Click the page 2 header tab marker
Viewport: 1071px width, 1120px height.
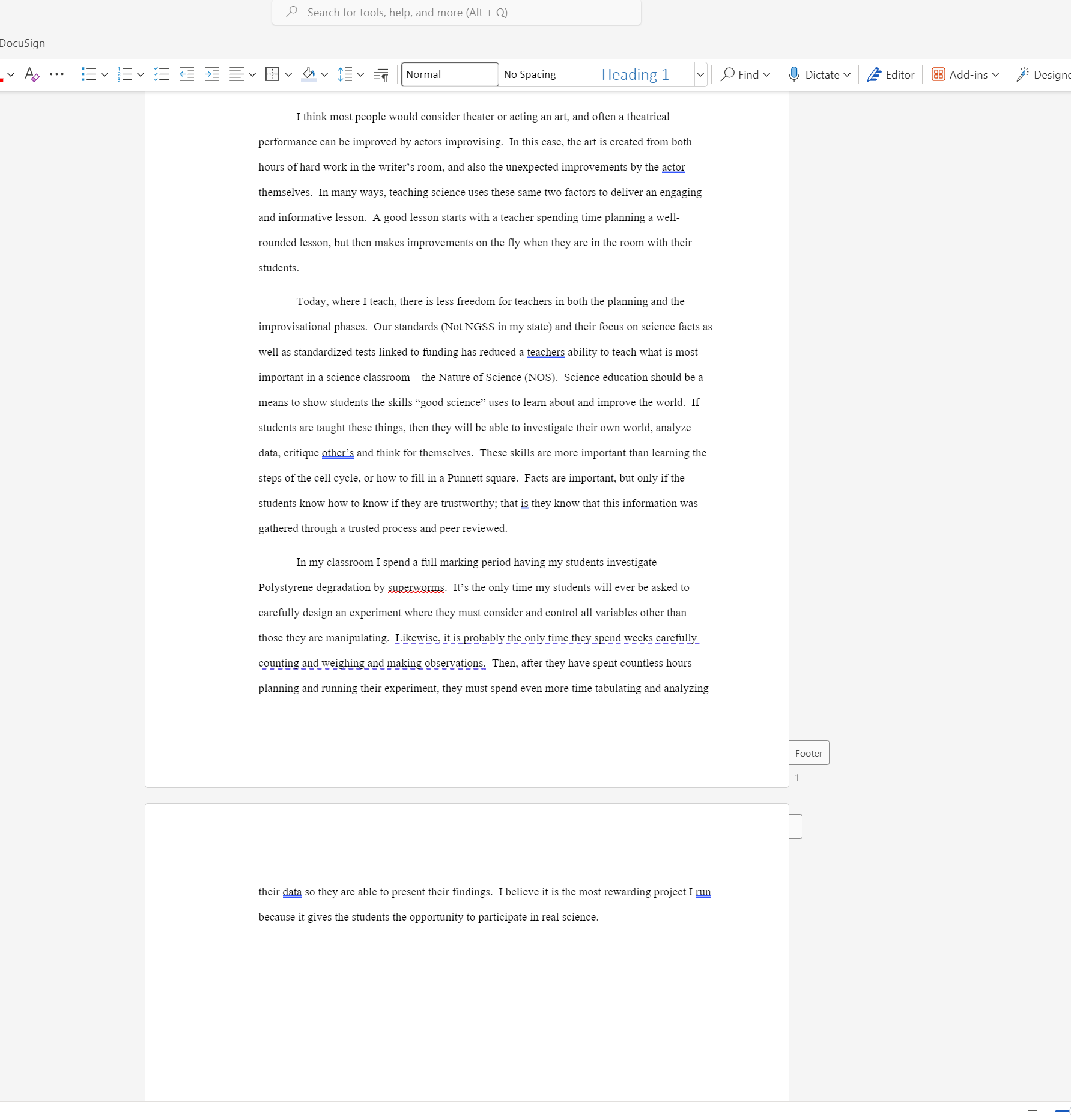[795, 826]
